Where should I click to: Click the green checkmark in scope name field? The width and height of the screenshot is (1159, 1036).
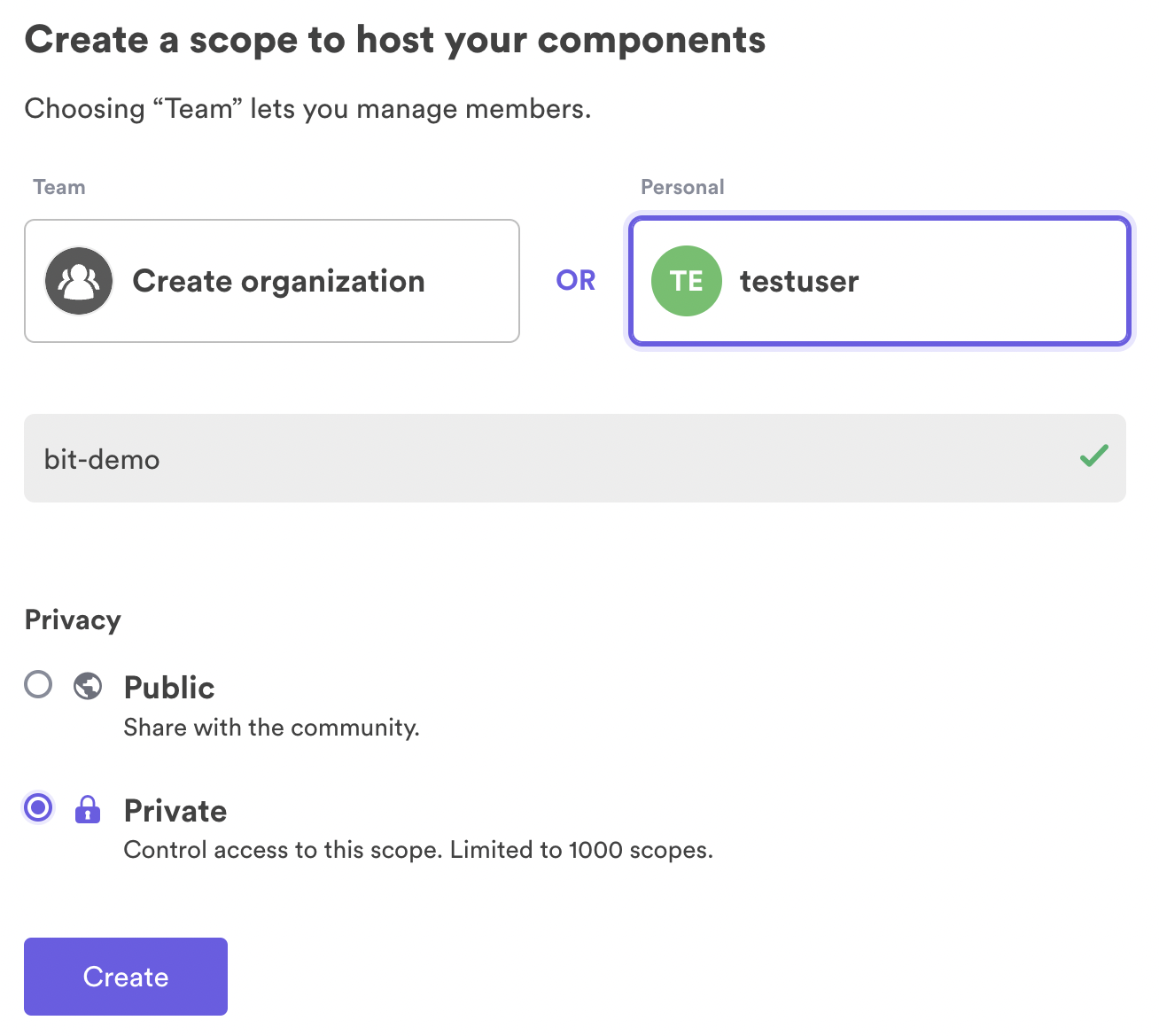[x=1094, y=456]
